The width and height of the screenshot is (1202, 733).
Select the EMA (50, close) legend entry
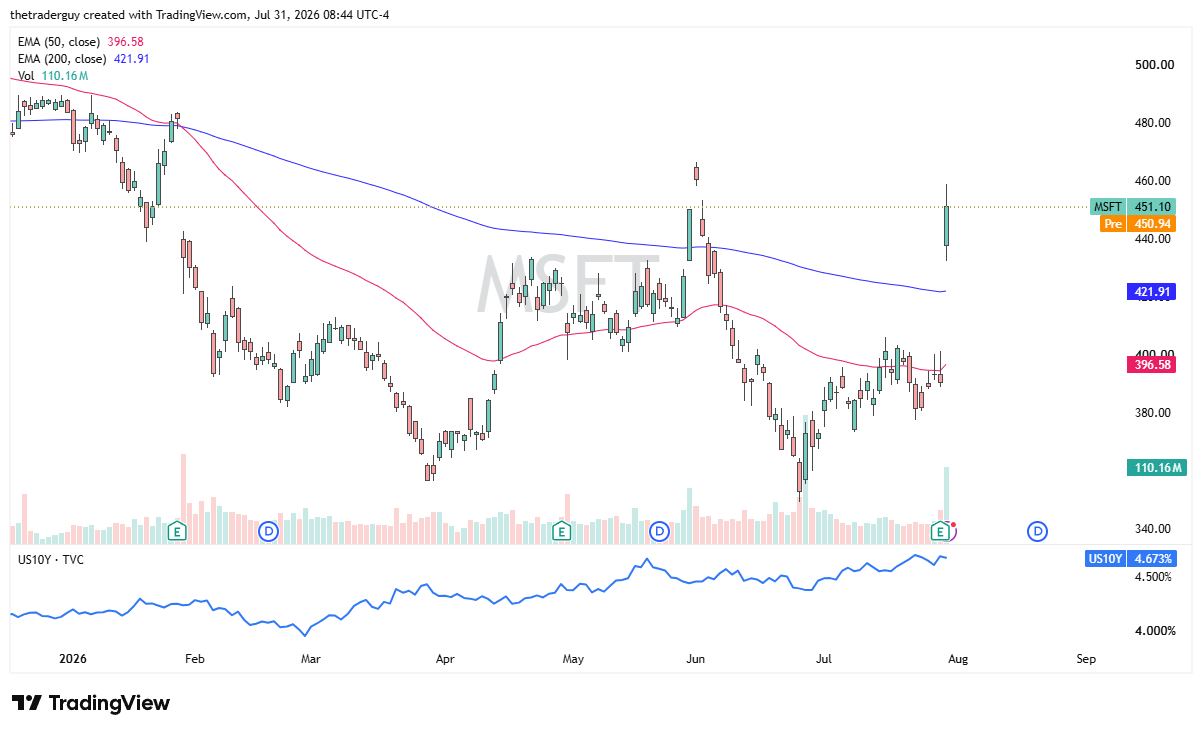pyautogui.click(x=82, y=42)
